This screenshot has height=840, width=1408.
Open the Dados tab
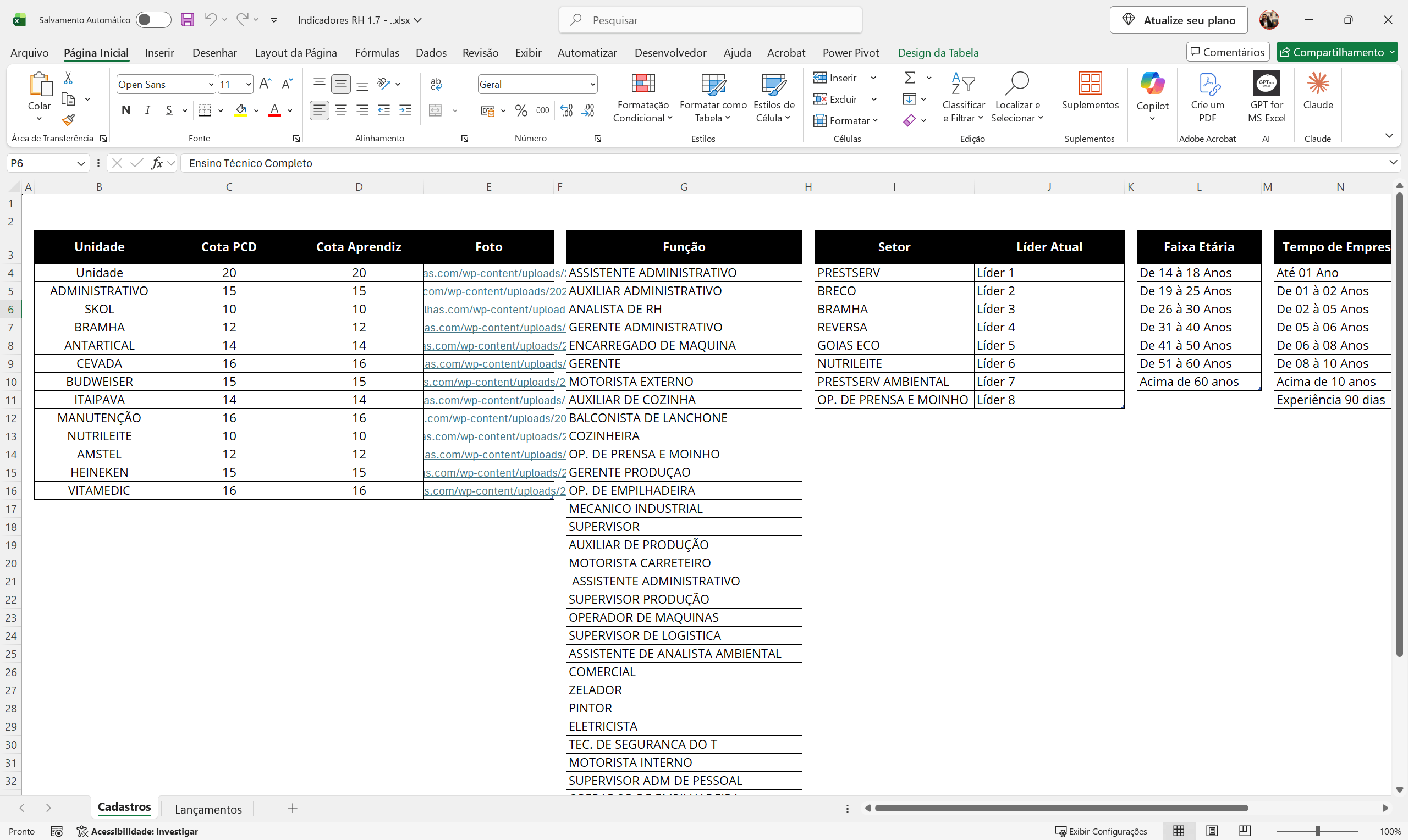pos(431,53)
